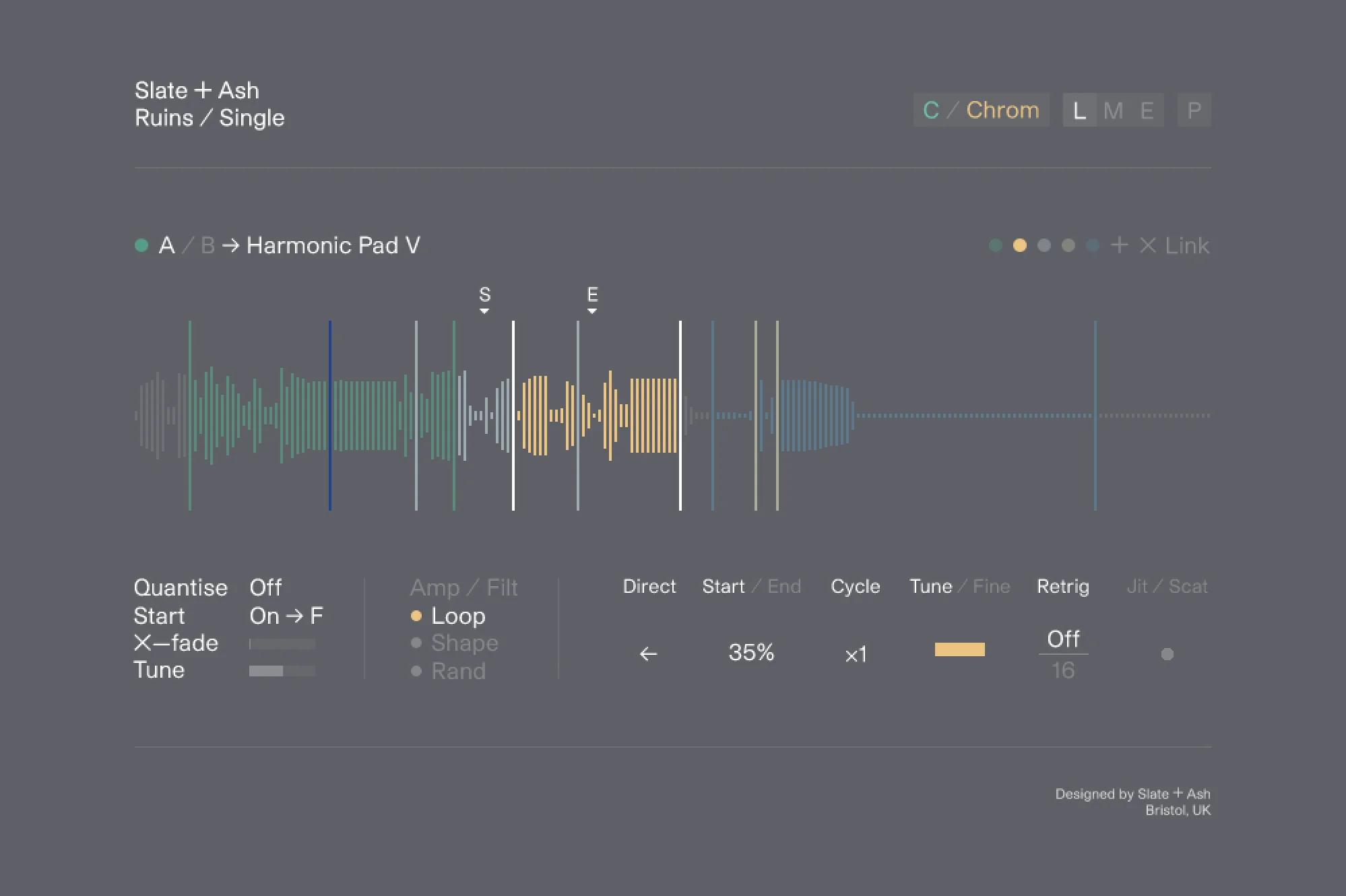The height and width of the screenshot is (896, 1346).
Task: Open the C / Chrom scale selector
Action: 981,110
